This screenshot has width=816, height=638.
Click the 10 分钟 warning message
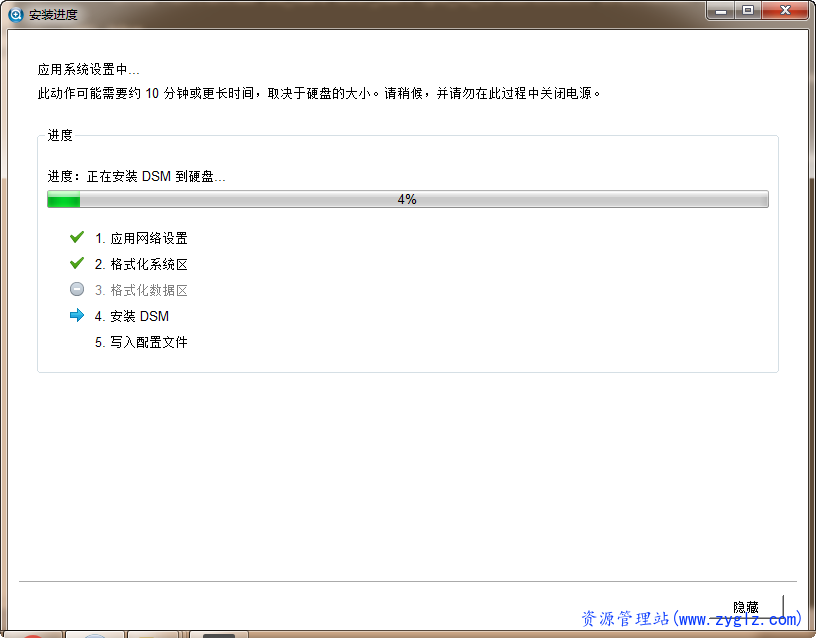coord(319,93)
